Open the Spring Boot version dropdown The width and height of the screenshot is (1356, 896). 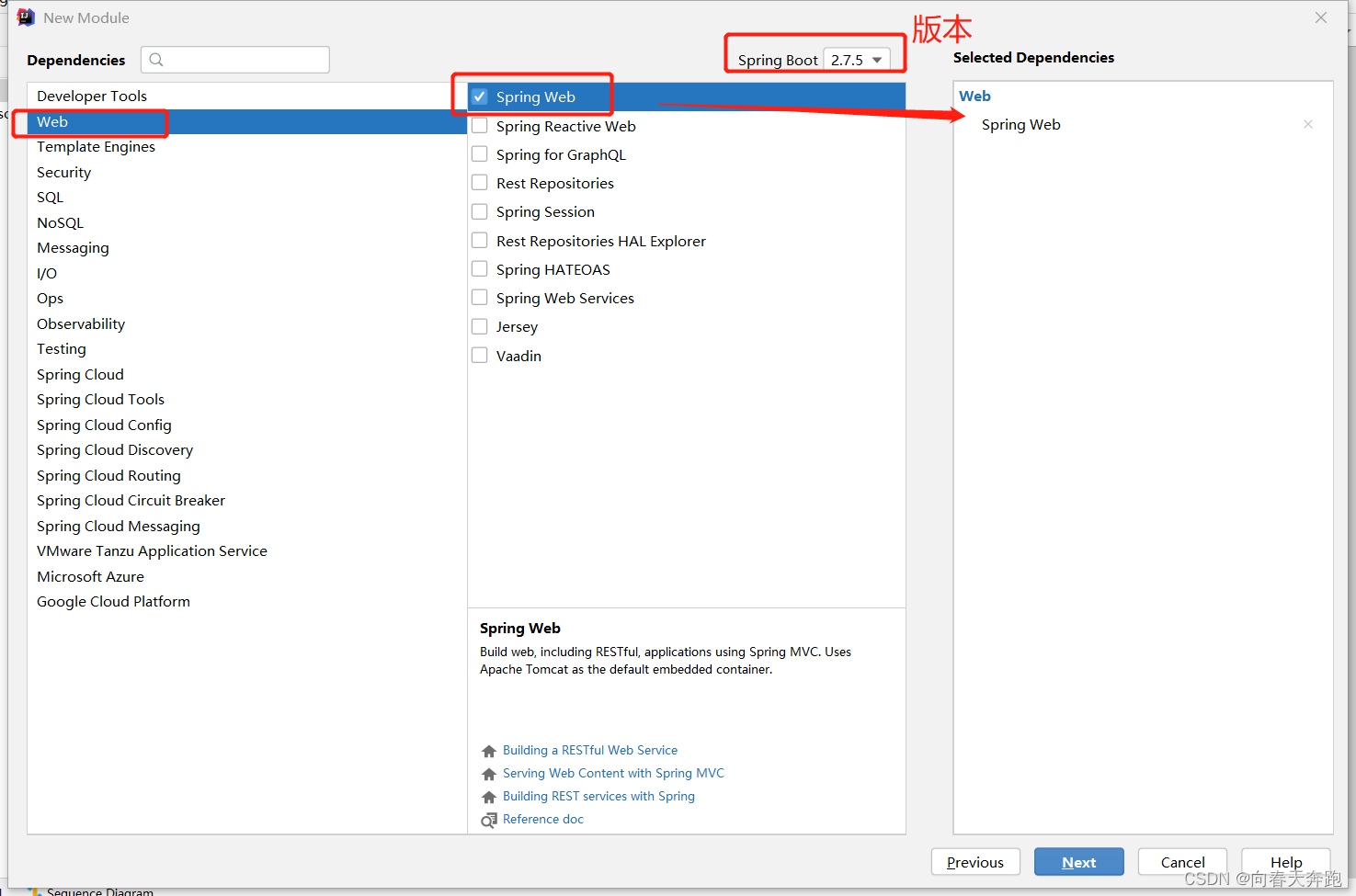point(857,60)
